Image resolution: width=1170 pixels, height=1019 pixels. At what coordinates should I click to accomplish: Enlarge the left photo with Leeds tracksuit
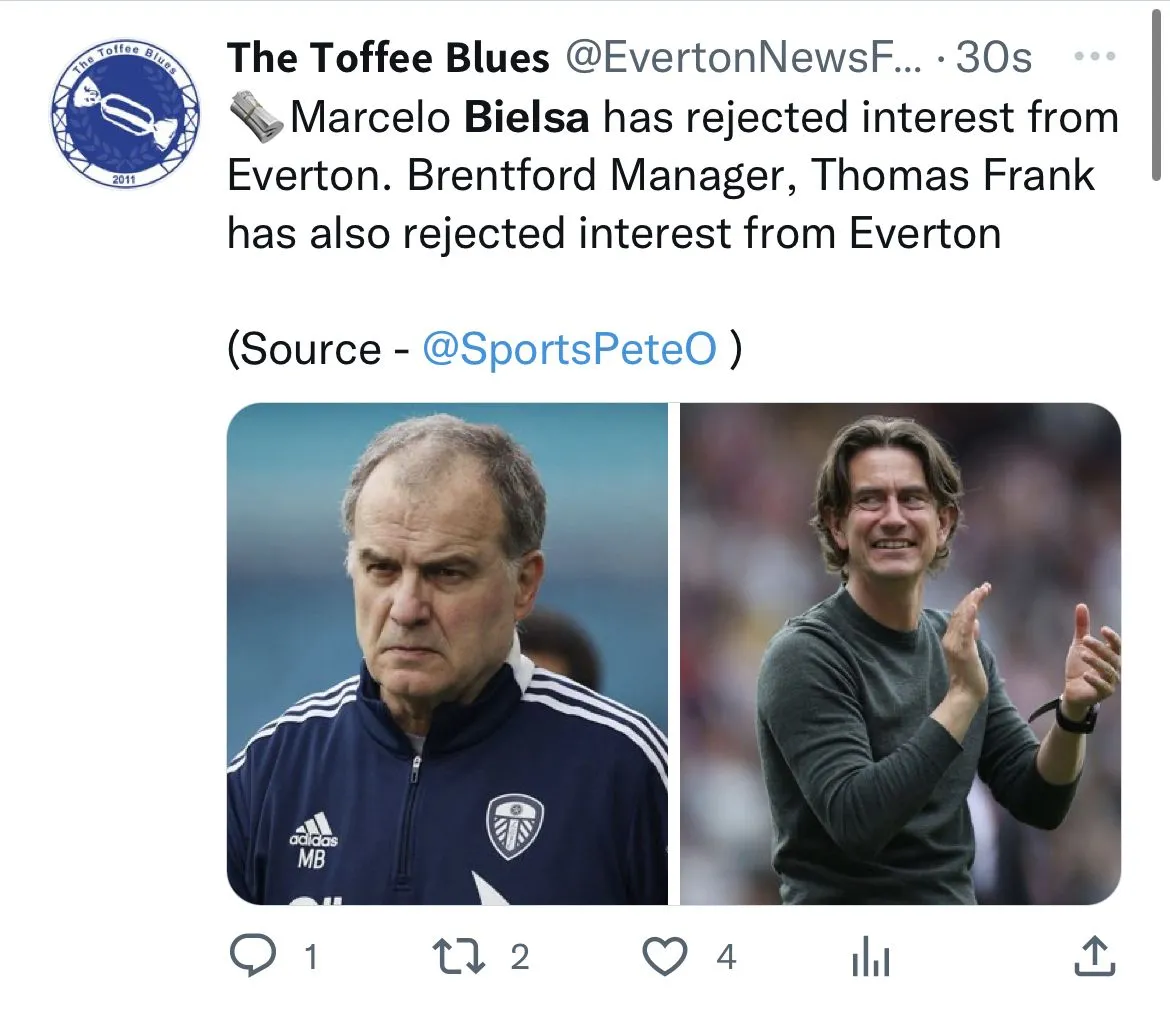[x=447, y=654]
